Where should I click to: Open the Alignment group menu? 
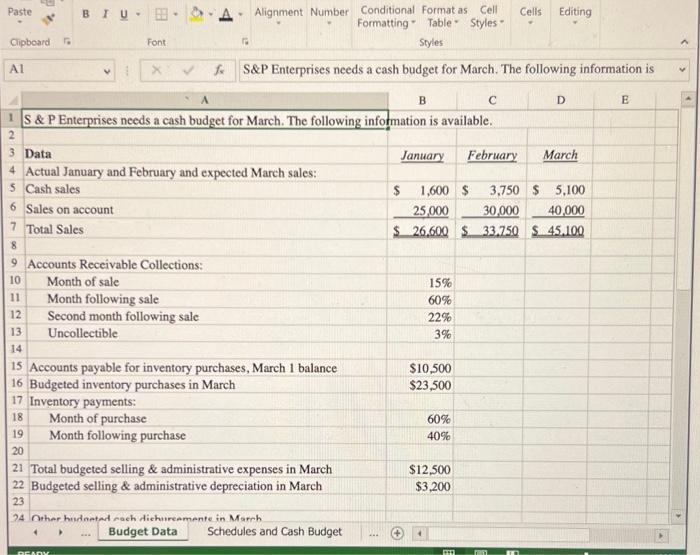click(x=279, y=16)
